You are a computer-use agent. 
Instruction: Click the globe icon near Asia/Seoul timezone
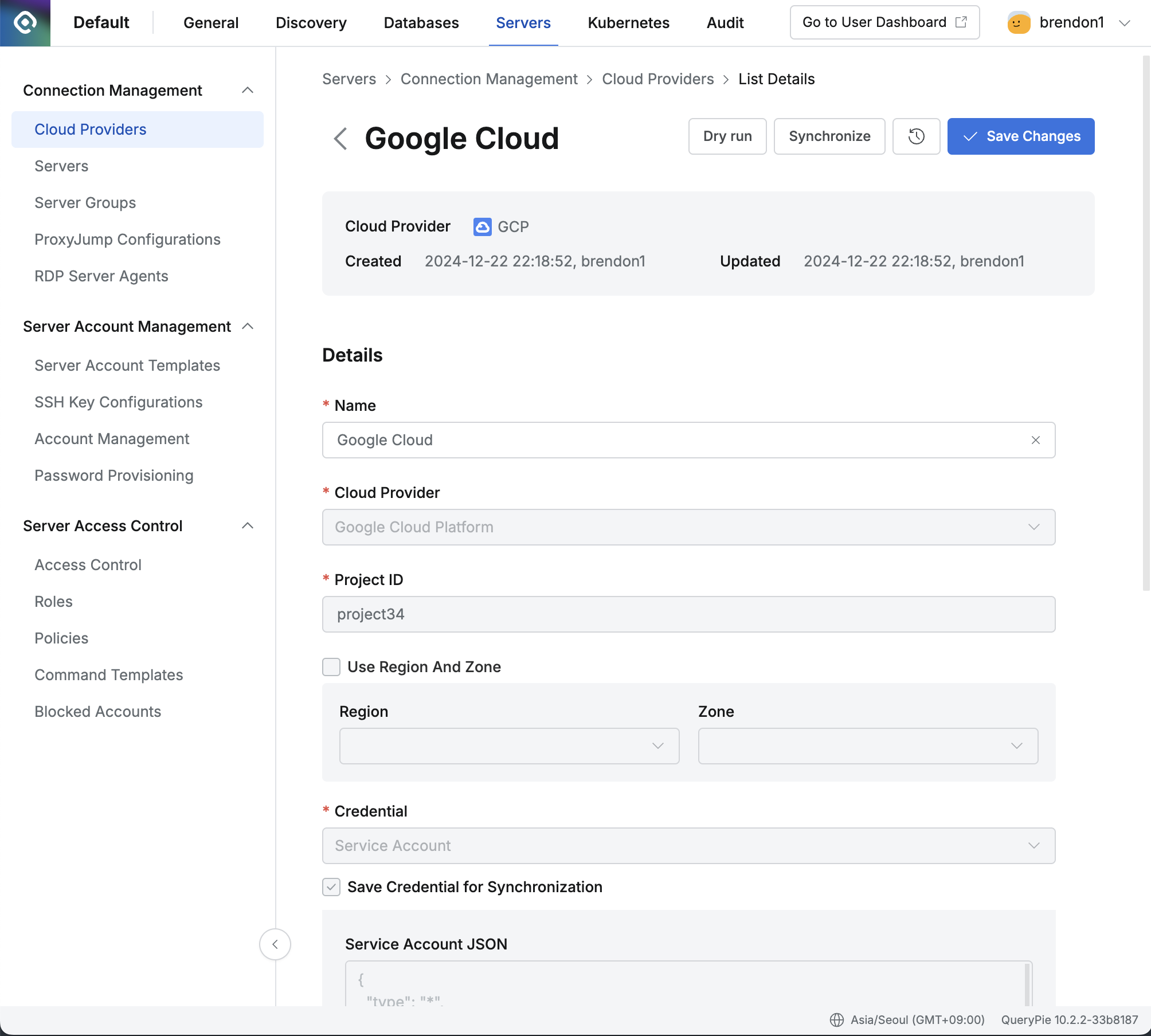[836, 1019]
